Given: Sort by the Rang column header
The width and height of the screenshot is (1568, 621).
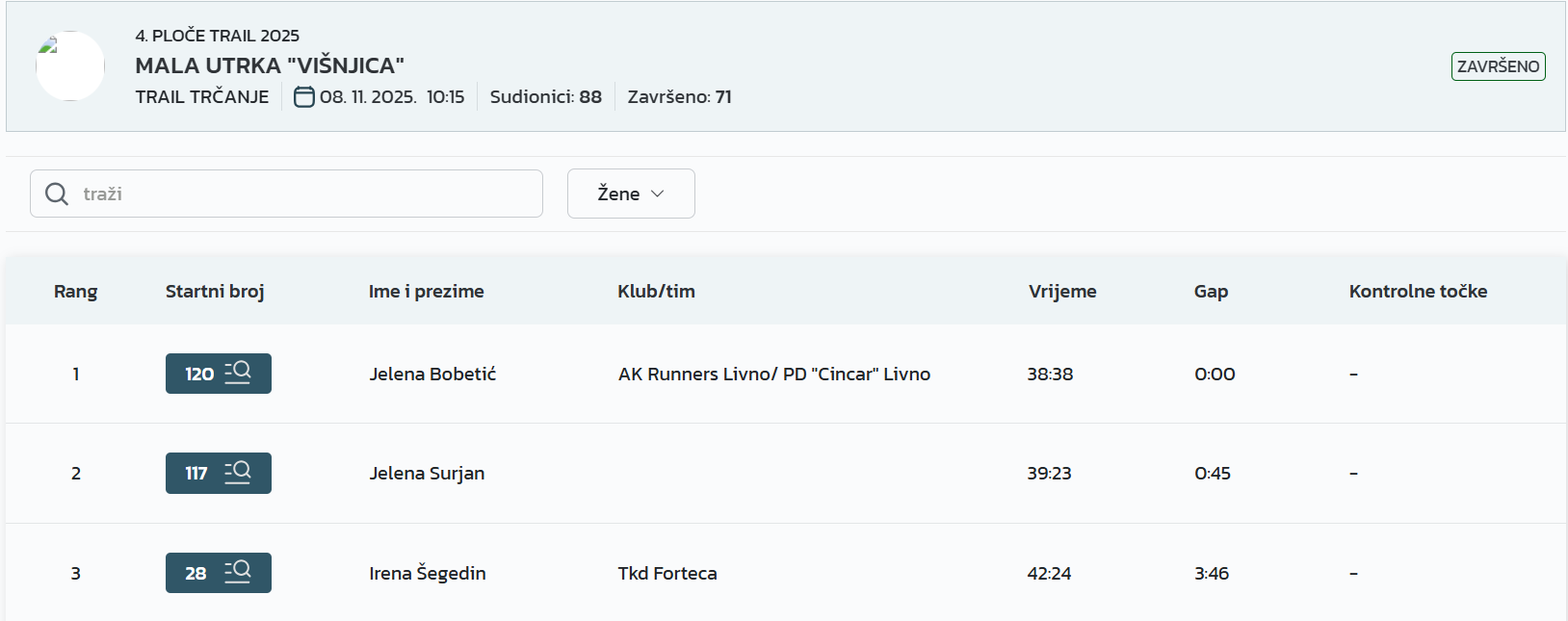Looking at the screenshot, I should click(75, 292).
